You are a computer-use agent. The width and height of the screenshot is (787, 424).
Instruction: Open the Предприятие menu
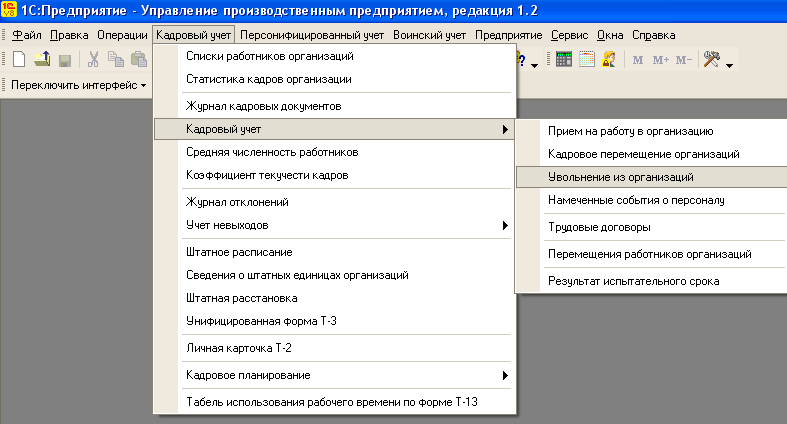click(x=508, y=35)
